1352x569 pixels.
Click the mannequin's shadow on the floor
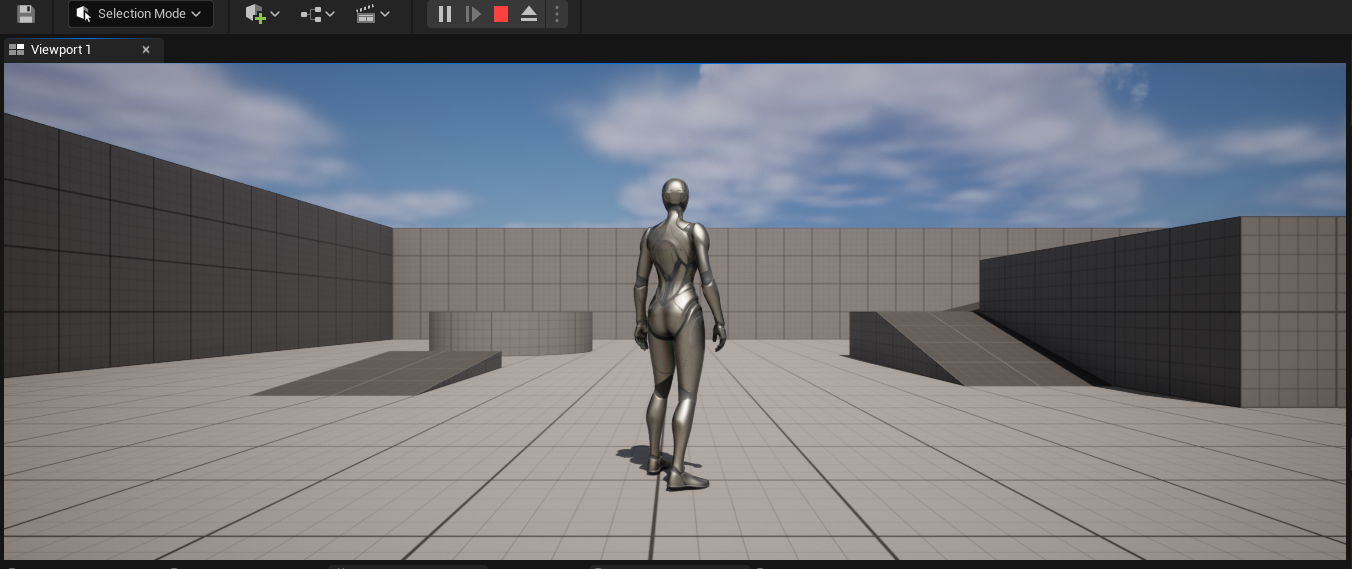[x=633, y=456]
